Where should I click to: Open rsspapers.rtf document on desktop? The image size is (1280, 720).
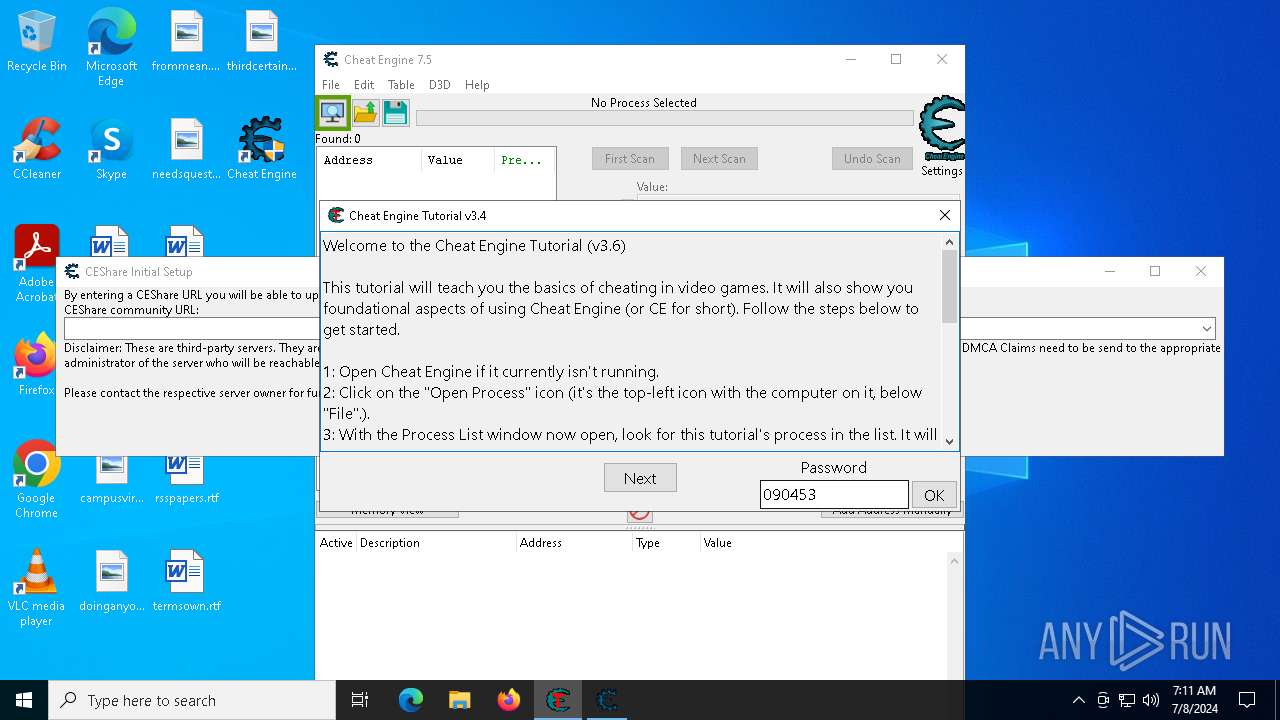186,480
